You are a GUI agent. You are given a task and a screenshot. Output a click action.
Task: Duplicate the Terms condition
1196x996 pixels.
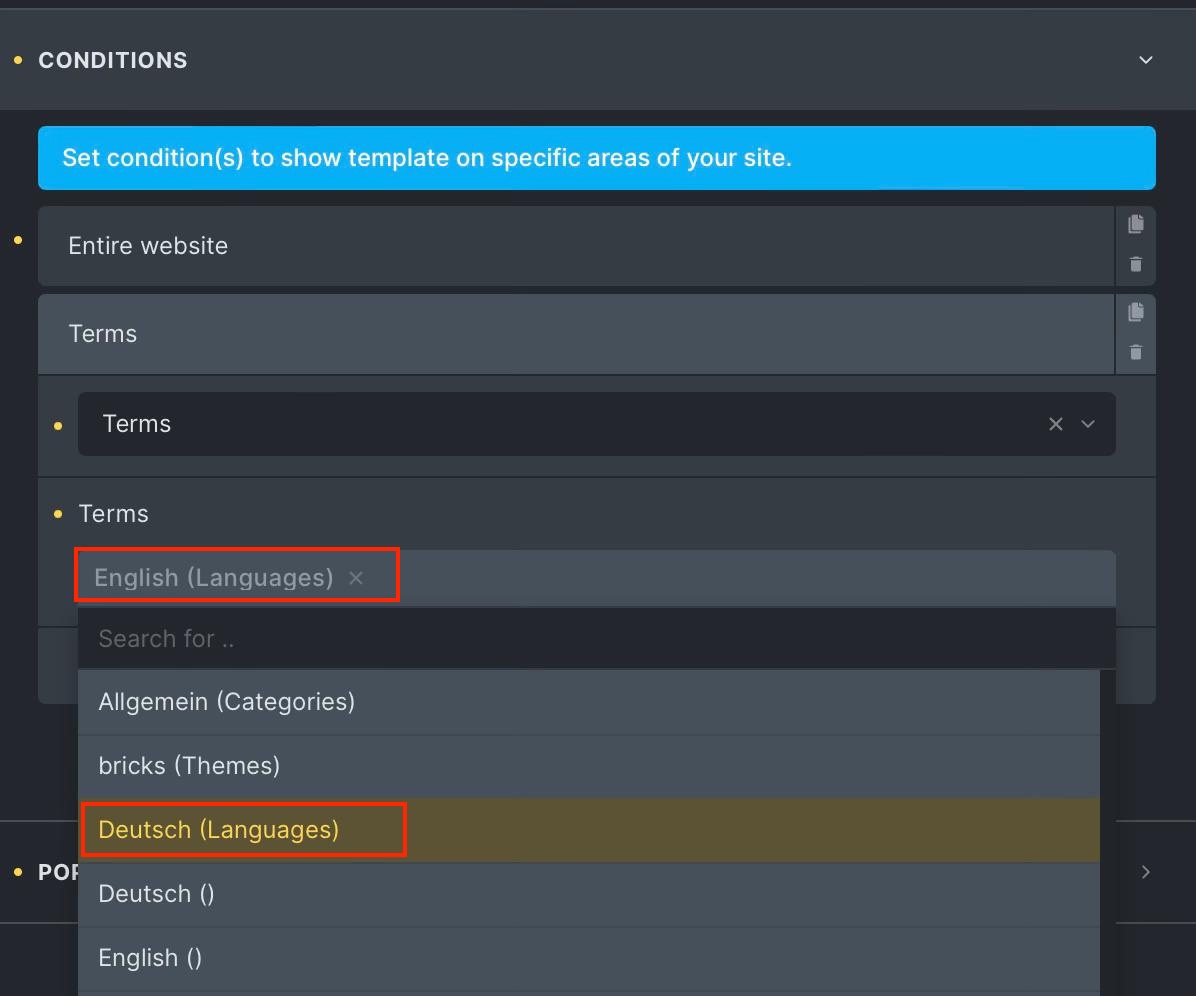1136,312
